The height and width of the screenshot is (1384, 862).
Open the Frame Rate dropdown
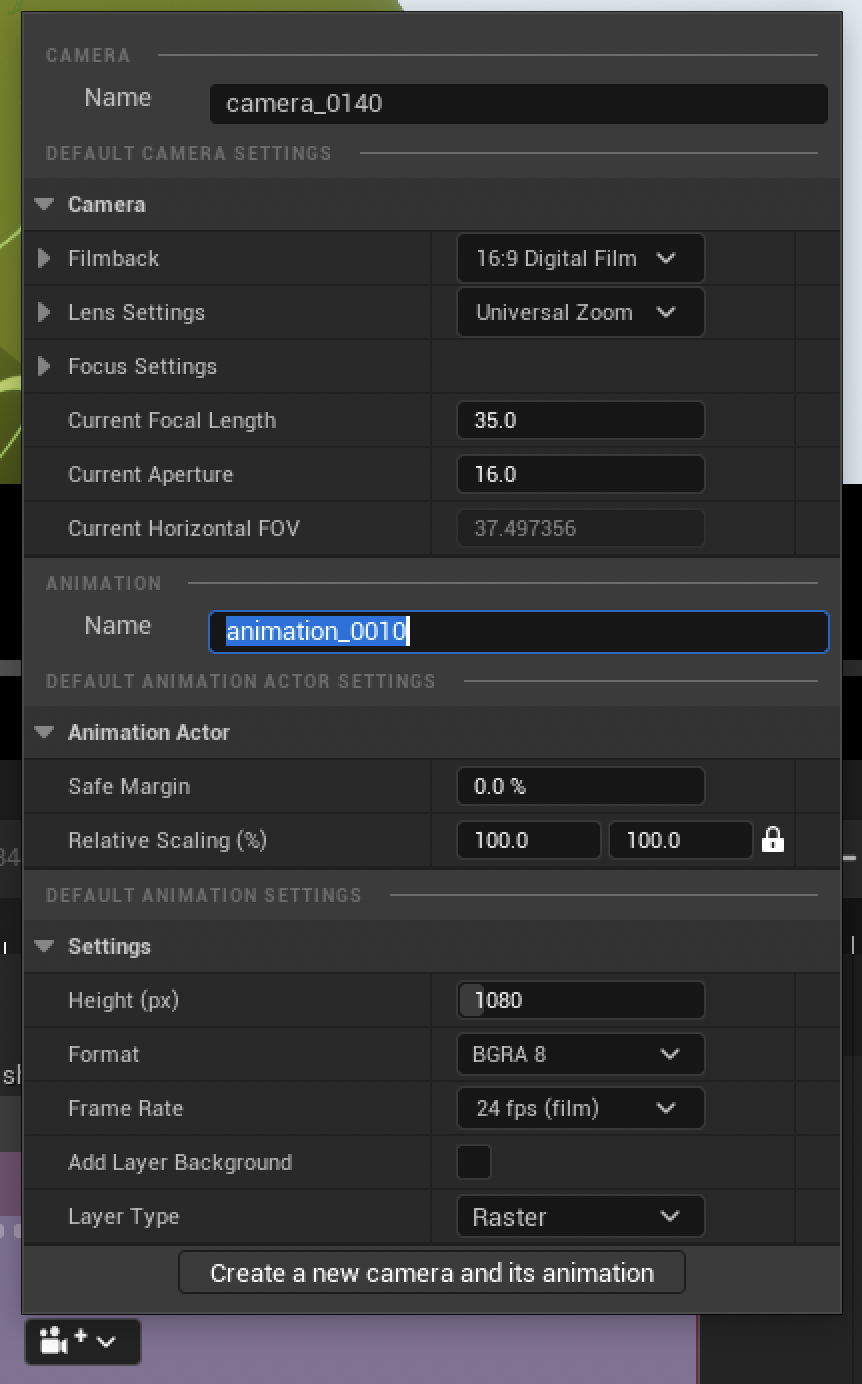pyautogui.click(x=580, y=1108)
